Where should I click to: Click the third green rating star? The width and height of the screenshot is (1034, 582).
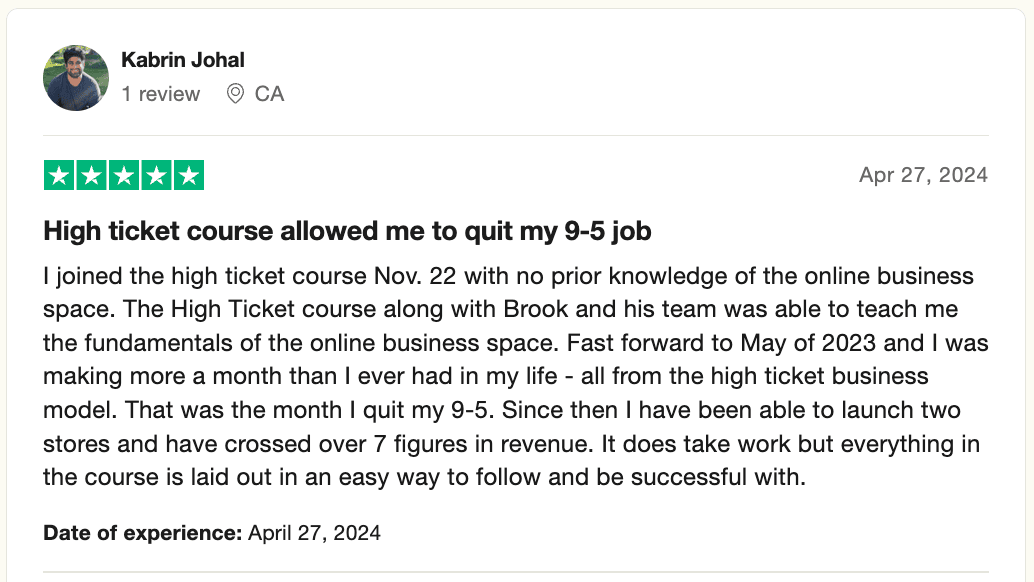coord(124,176)
